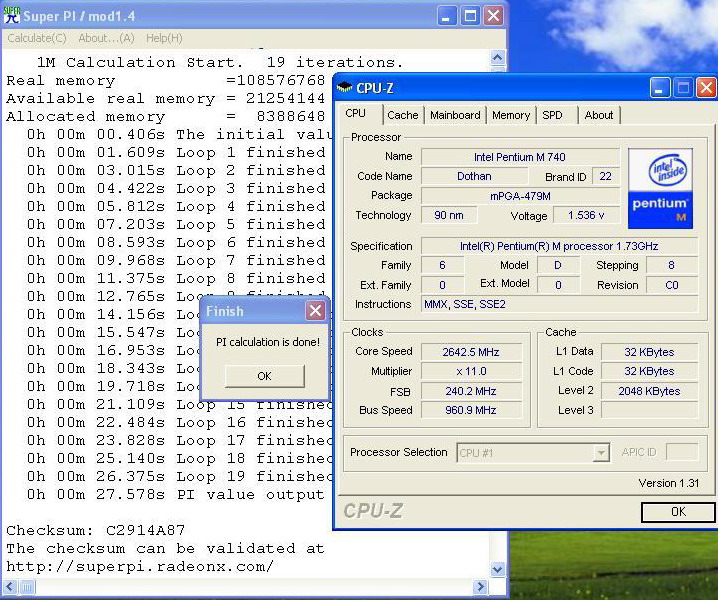The height and width of the screenshot is (600, 718).
Task: Maximize the Super PI window
Action: tap(470, 16)
